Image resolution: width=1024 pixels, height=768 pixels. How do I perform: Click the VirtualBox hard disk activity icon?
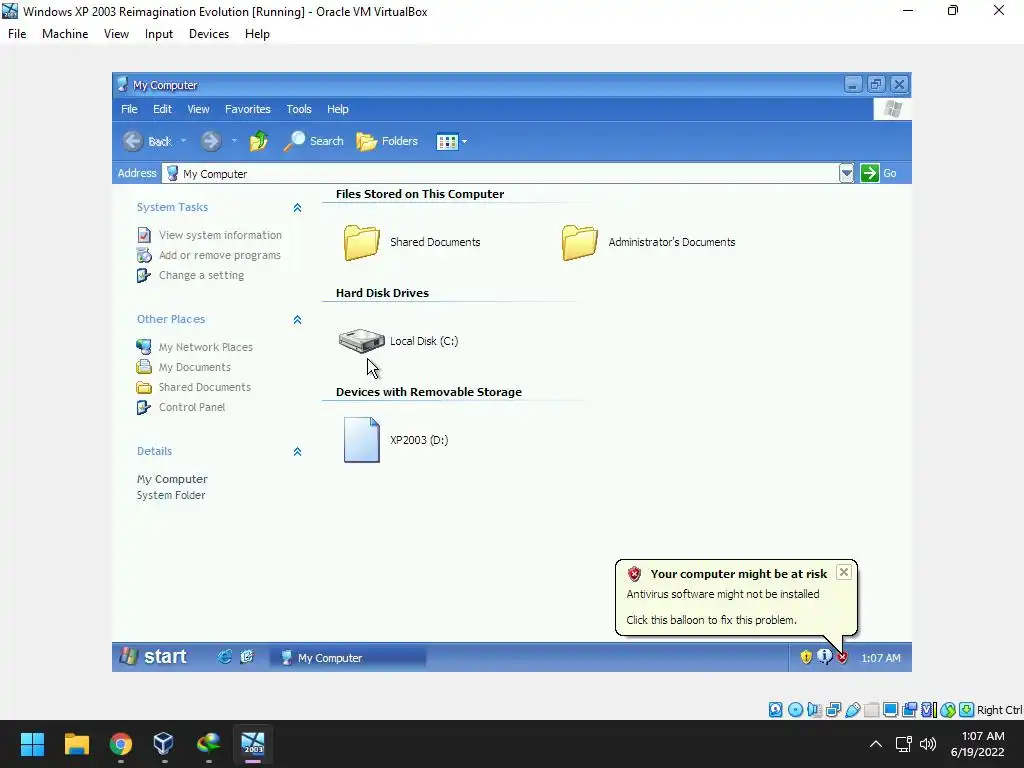(x=775, y=710)
